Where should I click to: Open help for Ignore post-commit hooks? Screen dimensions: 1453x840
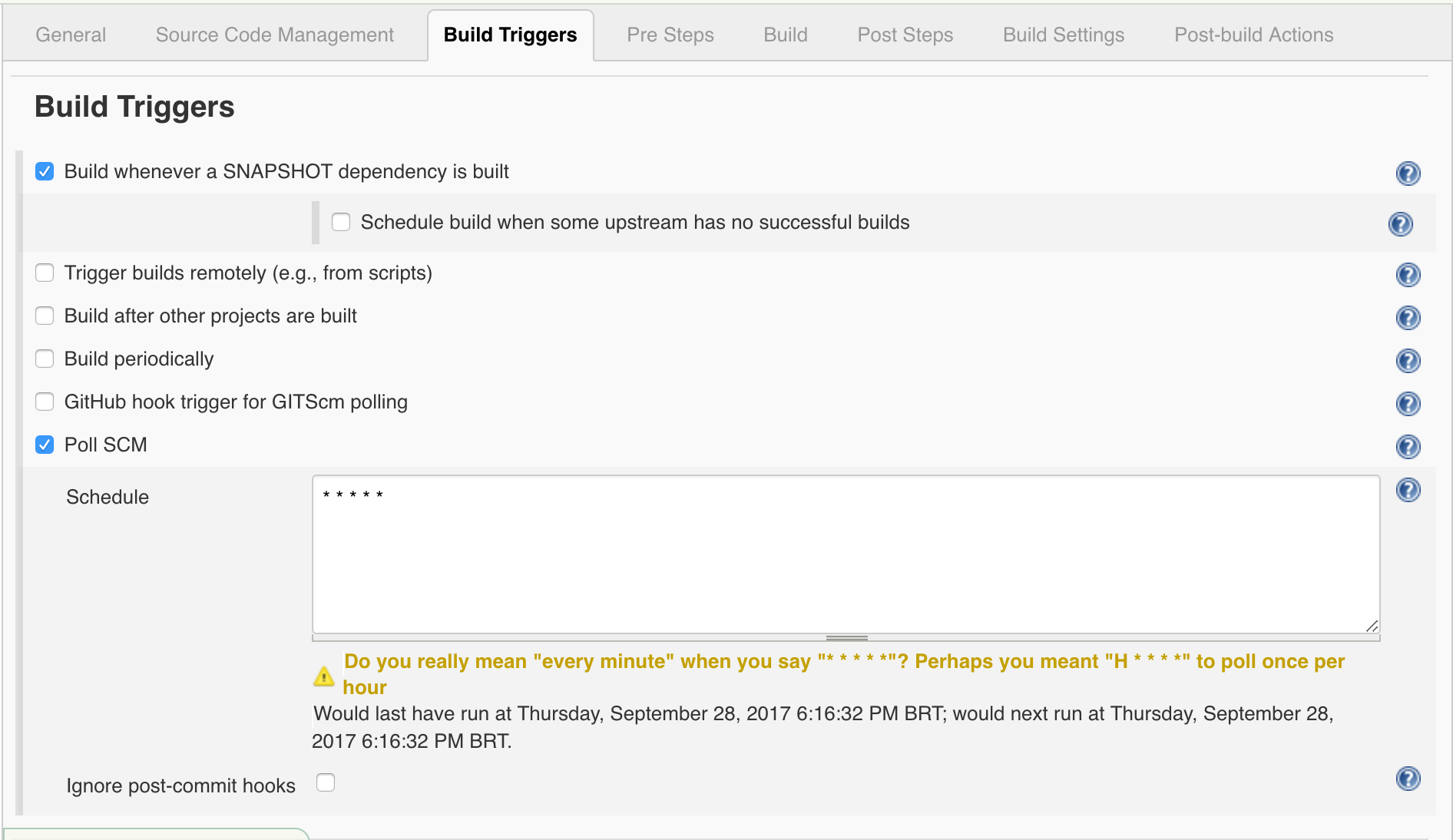[1408, 779]
